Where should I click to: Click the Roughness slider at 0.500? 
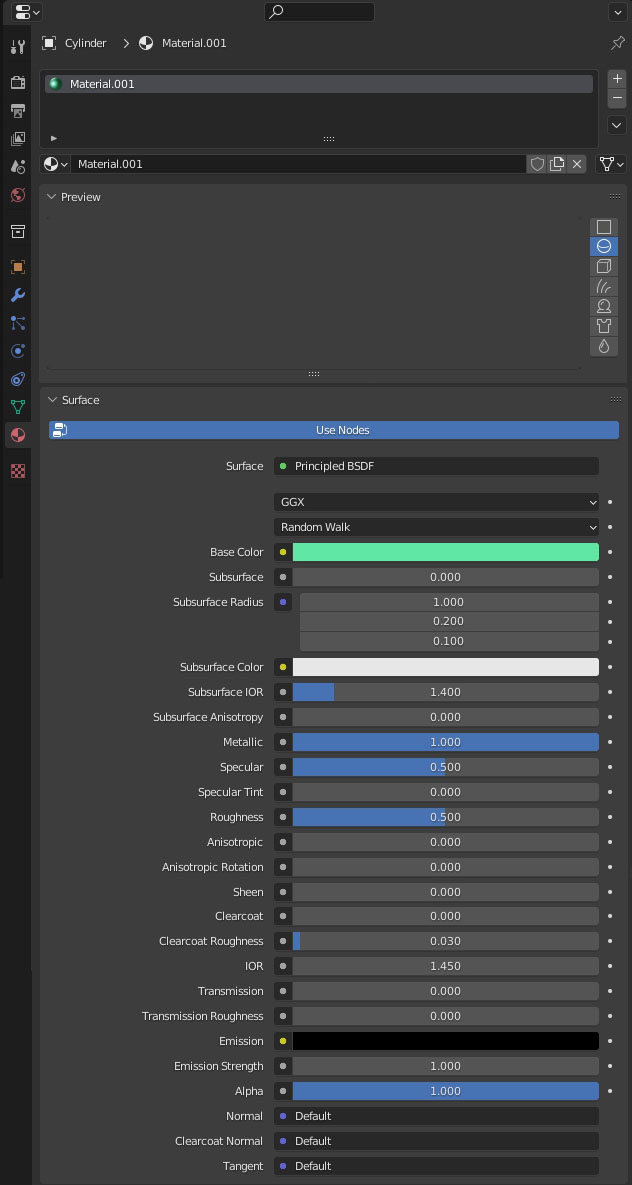pyautogui.click(x=445, y=817)
